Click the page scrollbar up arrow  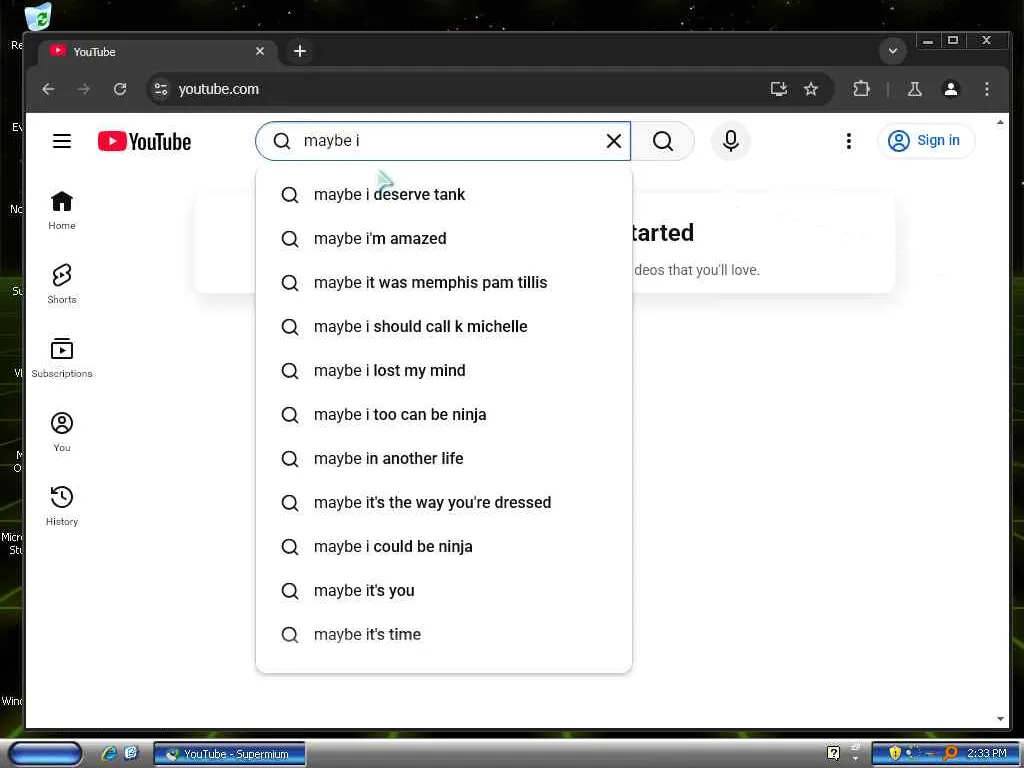coord(1000,122)
